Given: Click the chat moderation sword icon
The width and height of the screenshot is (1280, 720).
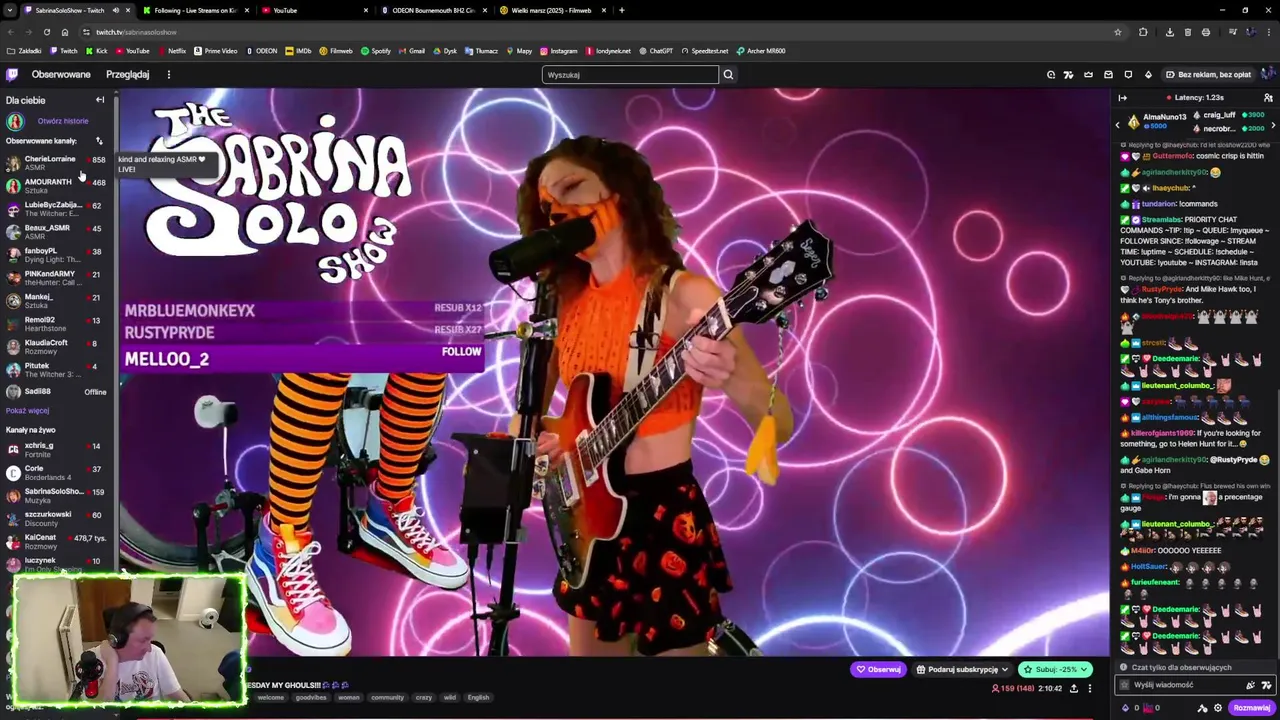Looking at the screenshot, I should [x=1203, y=707].
